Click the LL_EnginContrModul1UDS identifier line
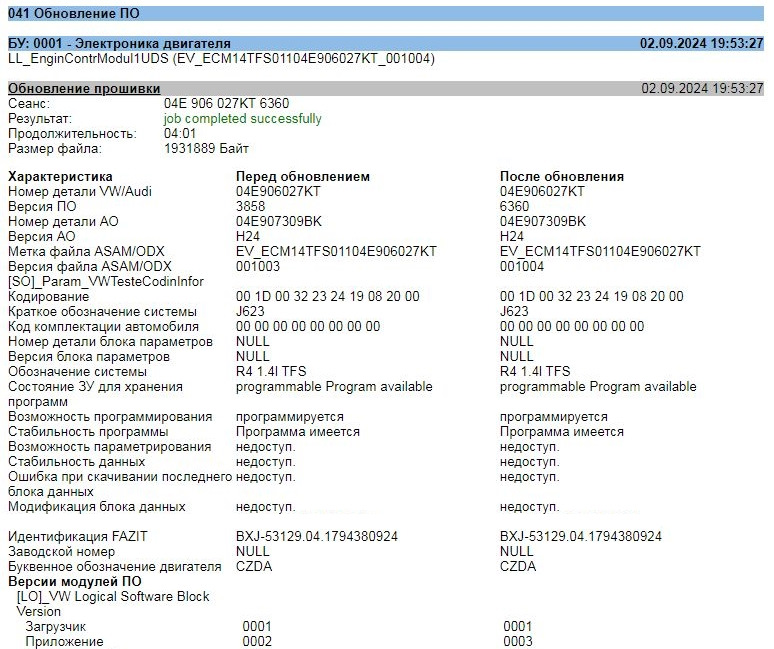 221,59
